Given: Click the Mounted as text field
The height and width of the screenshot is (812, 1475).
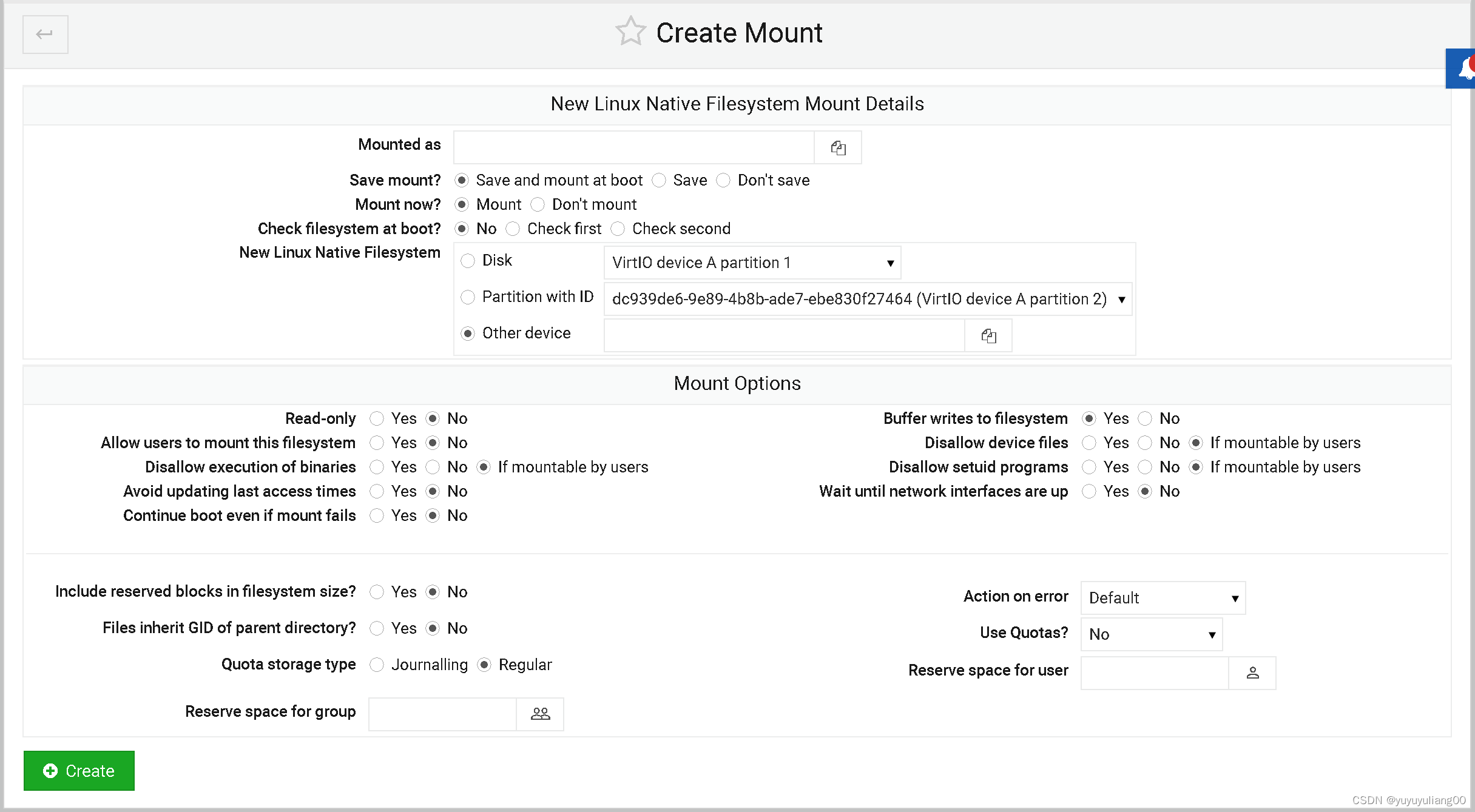Looking at the screenshot, I should [633, 148].
